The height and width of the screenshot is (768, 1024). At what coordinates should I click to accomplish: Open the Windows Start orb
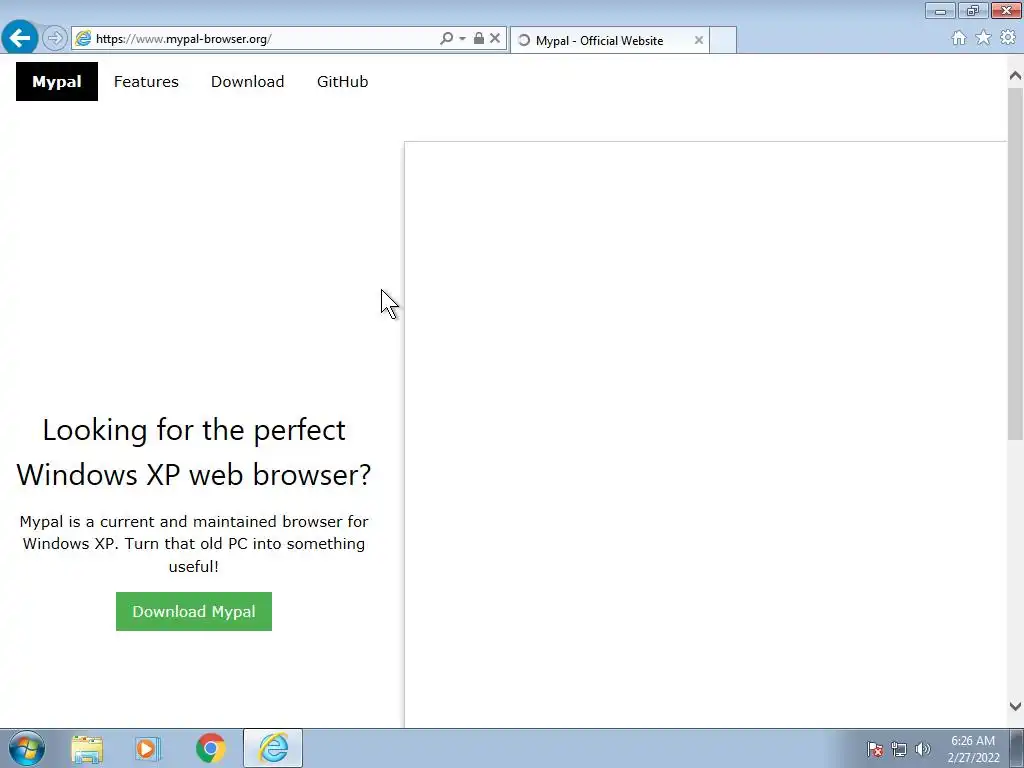click(x=27, y=748)
